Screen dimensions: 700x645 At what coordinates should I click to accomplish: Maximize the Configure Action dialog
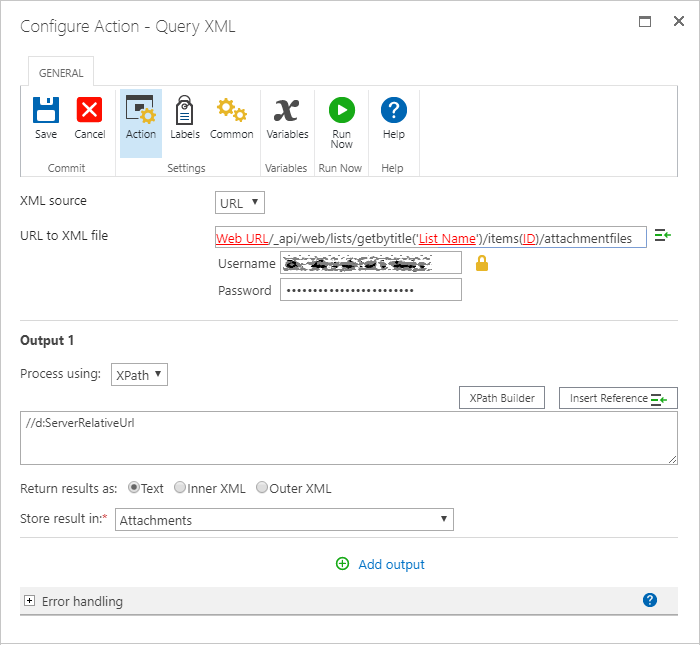(645, 21)
